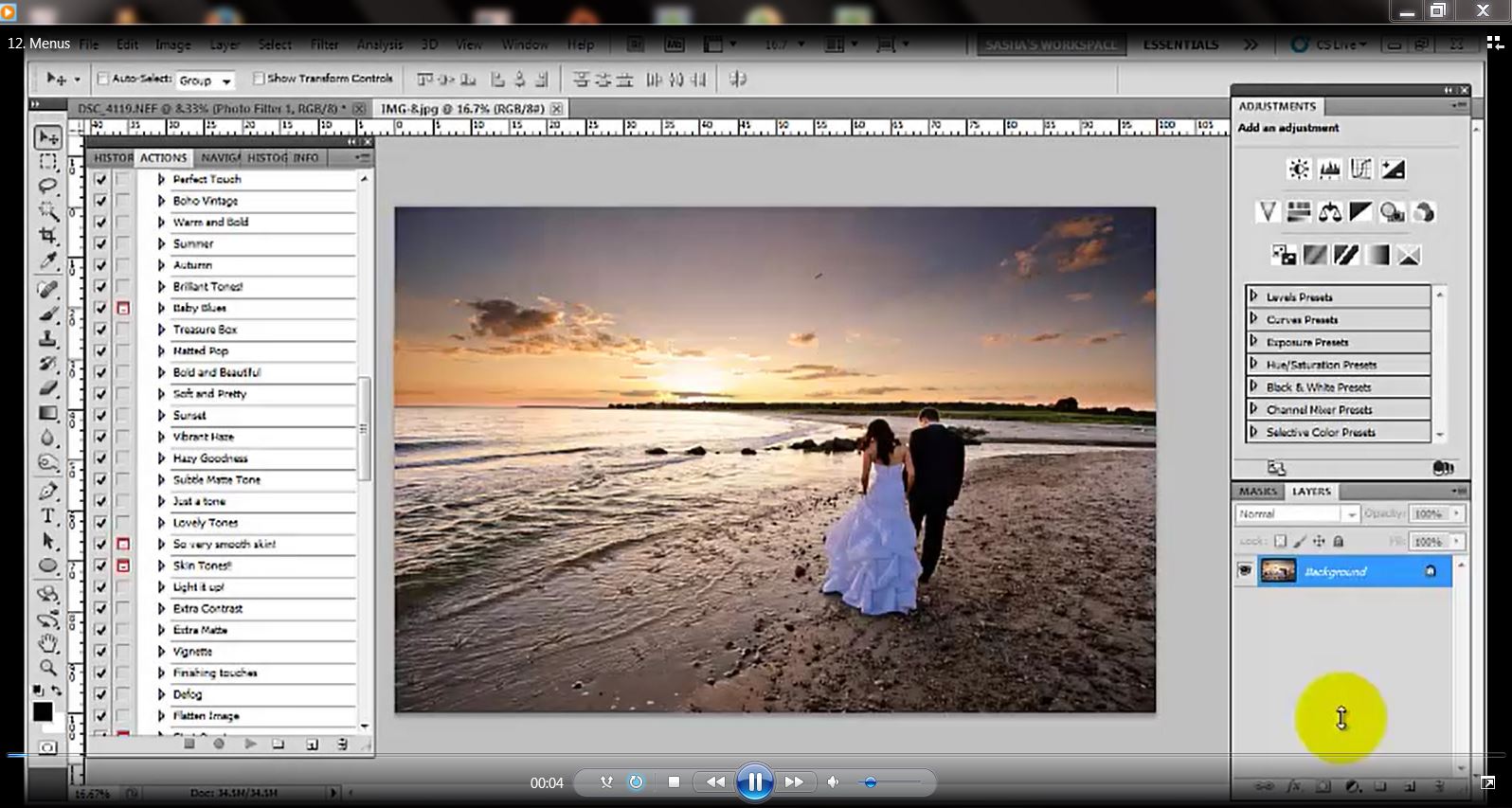1512x808 pixels.
Task: Select the Eyedropper tool
Action: [47, 260]
